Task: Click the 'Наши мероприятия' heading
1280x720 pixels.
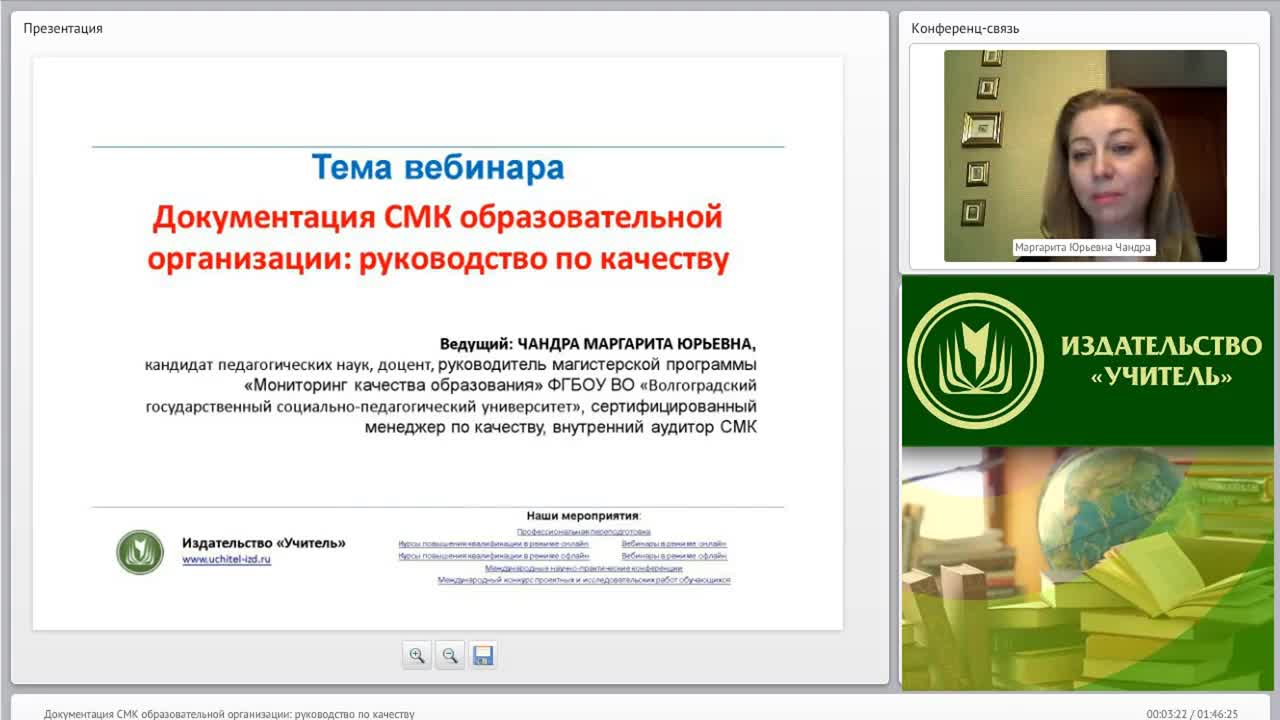Action: click(x=584, y=516)
